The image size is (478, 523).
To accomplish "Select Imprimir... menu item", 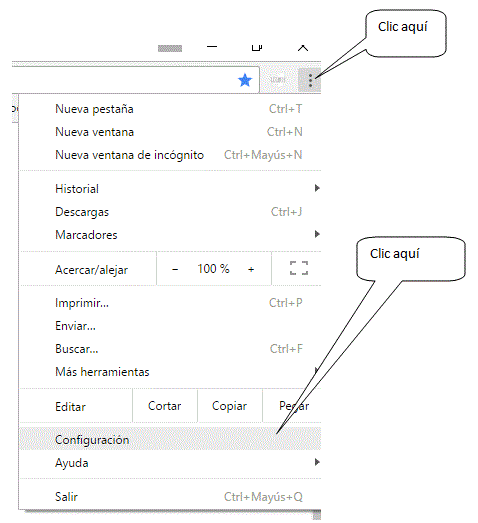I will (170, 303).
